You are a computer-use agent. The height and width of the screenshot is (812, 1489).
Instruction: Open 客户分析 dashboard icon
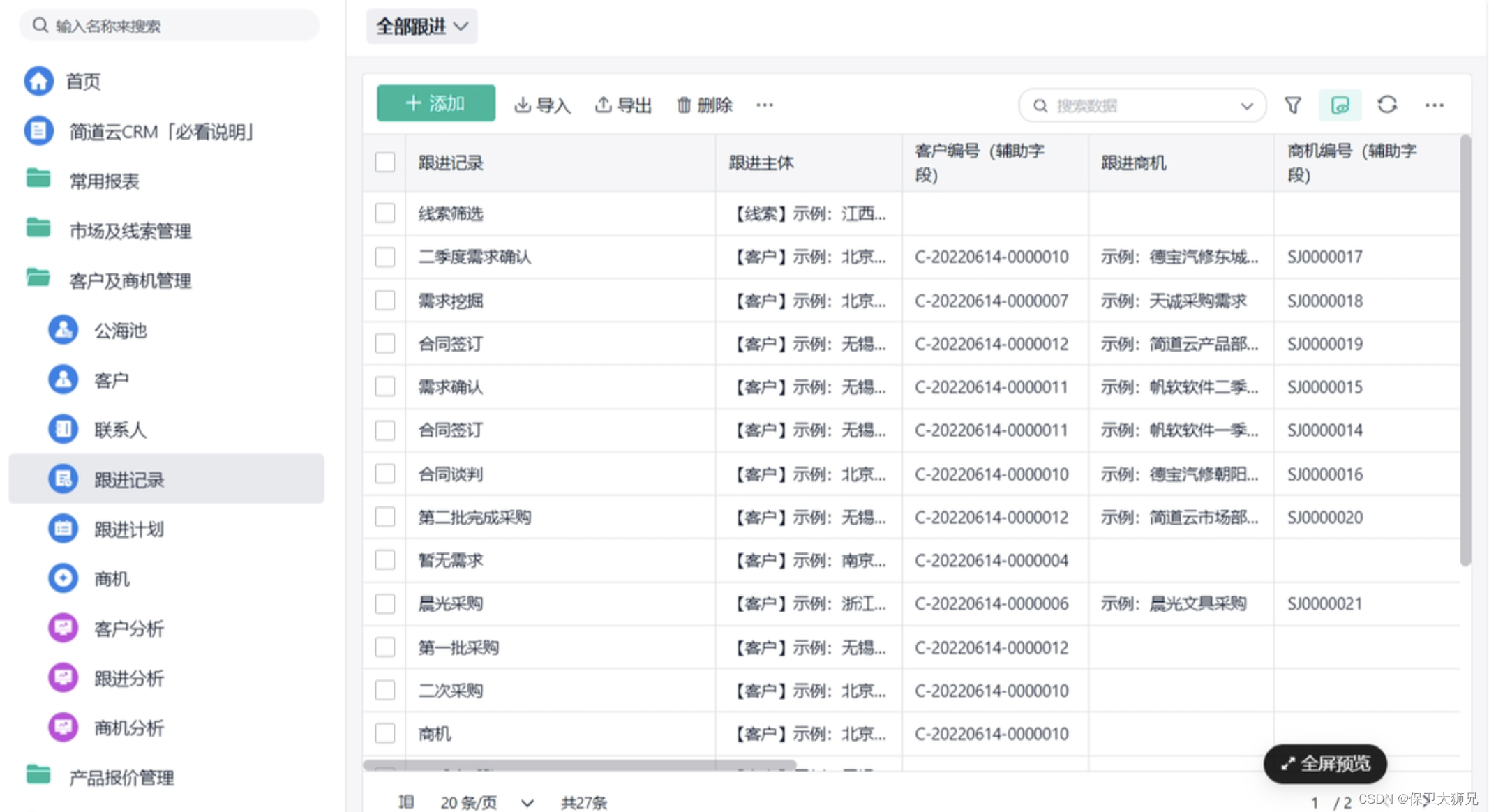[63, 628]
